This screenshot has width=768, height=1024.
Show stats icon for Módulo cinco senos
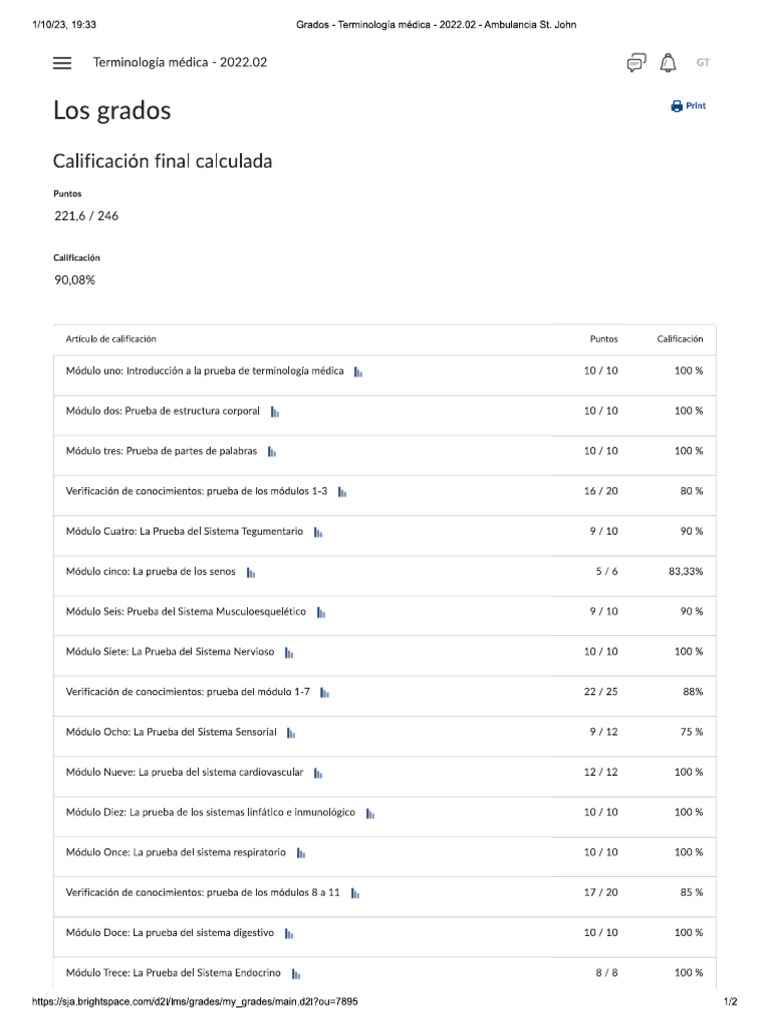tap(251, 573)
